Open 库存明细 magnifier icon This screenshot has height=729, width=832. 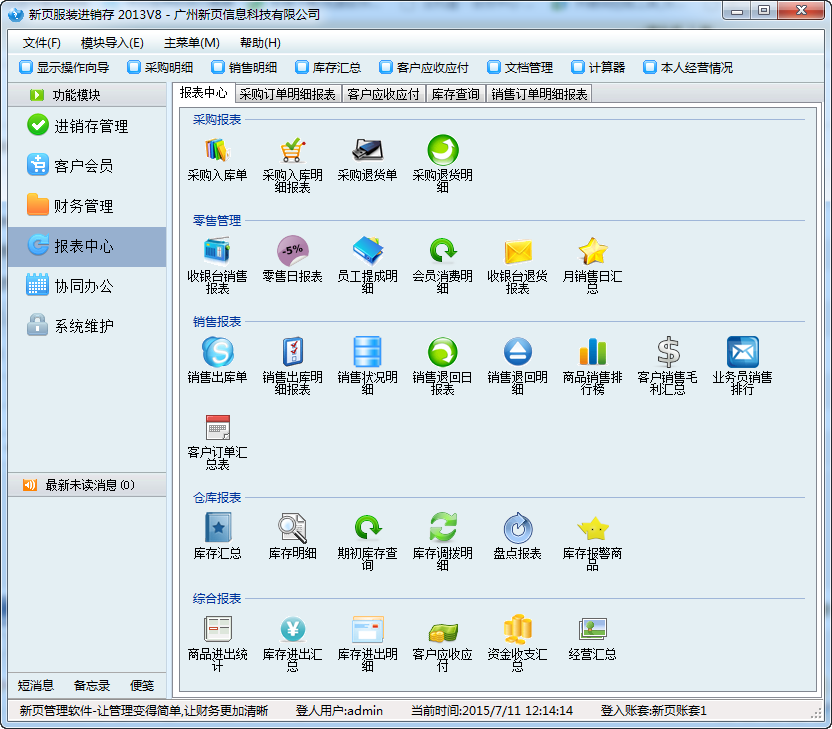(x=292, y=528)
